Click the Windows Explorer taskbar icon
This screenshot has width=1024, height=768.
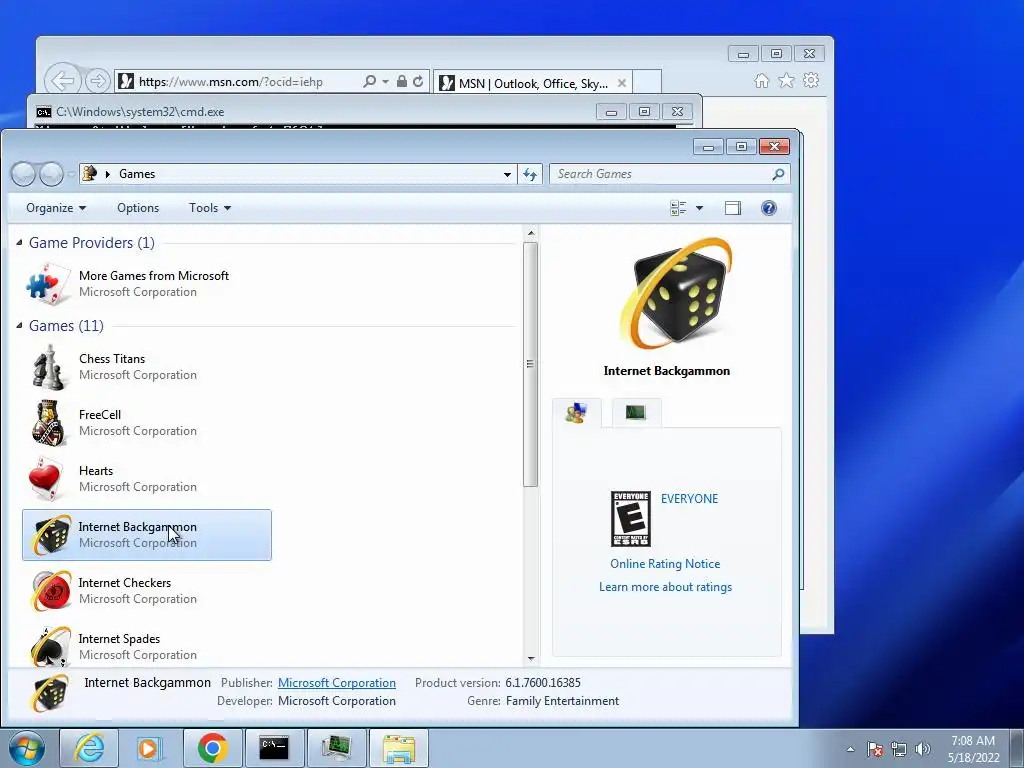click(x=398, y=748)
